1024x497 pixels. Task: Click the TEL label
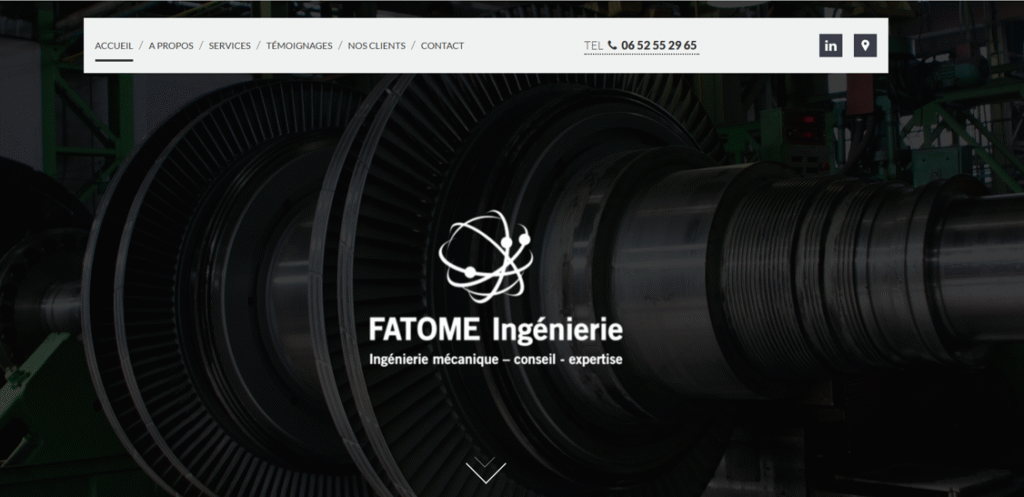[593, 45]
